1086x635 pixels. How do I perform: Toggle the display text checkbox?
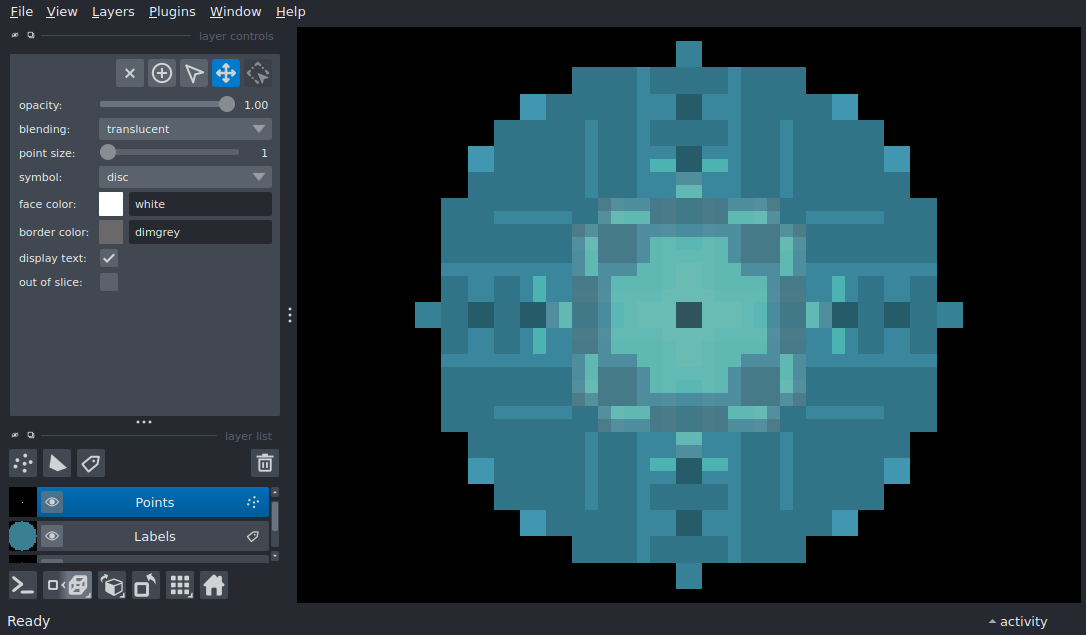(109, 258)
